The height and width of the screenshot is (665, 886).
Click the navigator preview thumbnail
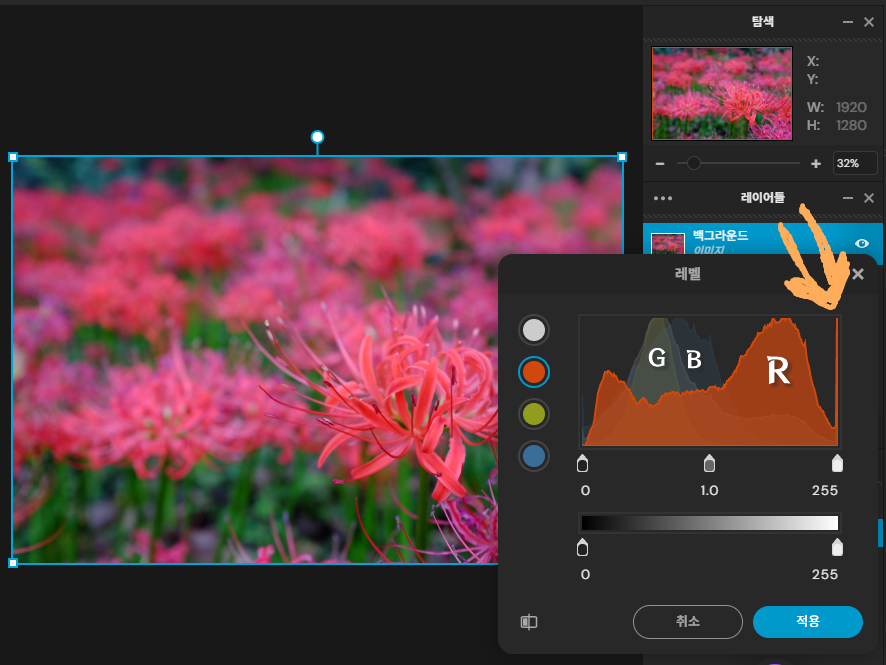click(722, 93)
